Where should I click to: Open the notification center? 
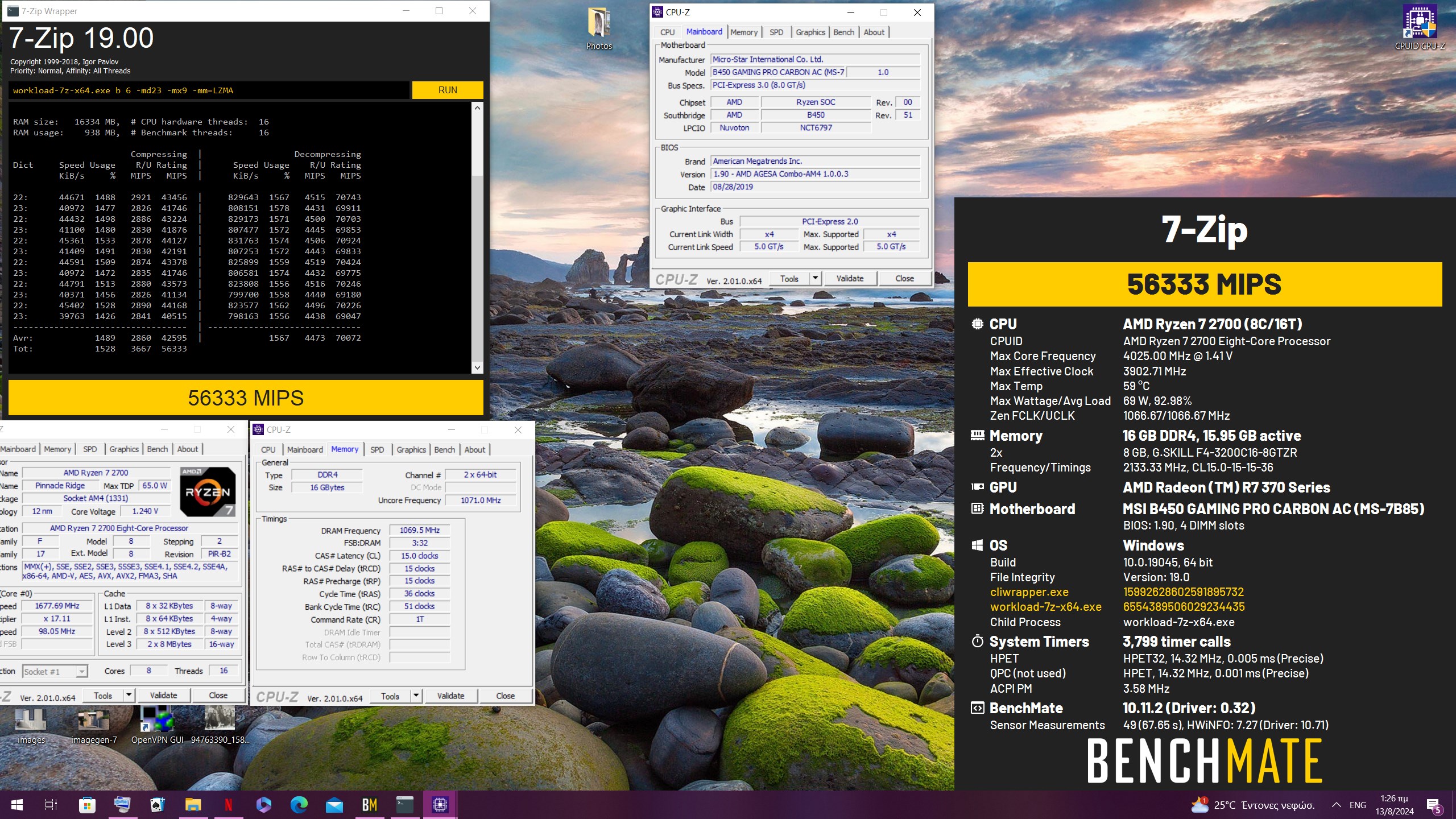click(x=1434, y=805)
